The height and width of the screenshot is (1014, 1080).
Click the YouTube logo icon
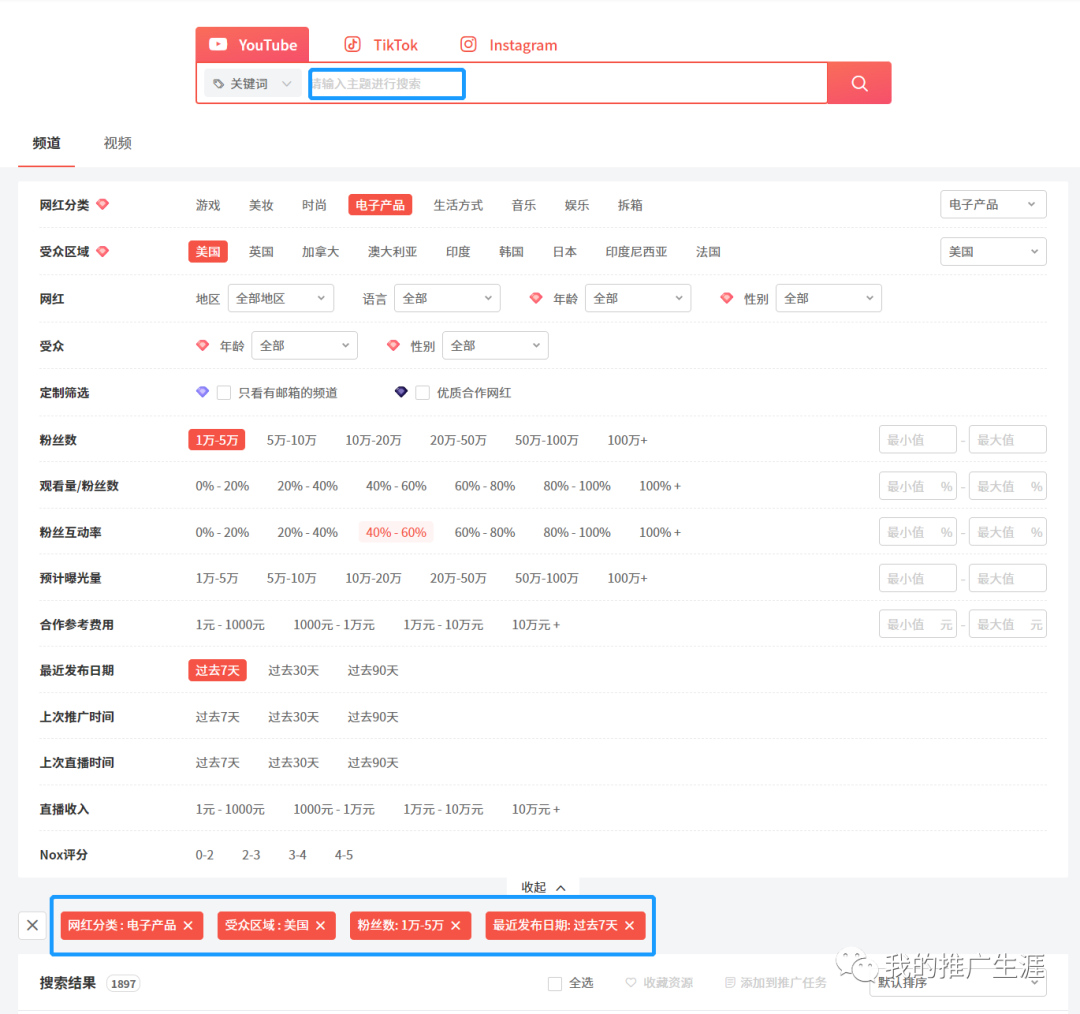pos(218,44)
